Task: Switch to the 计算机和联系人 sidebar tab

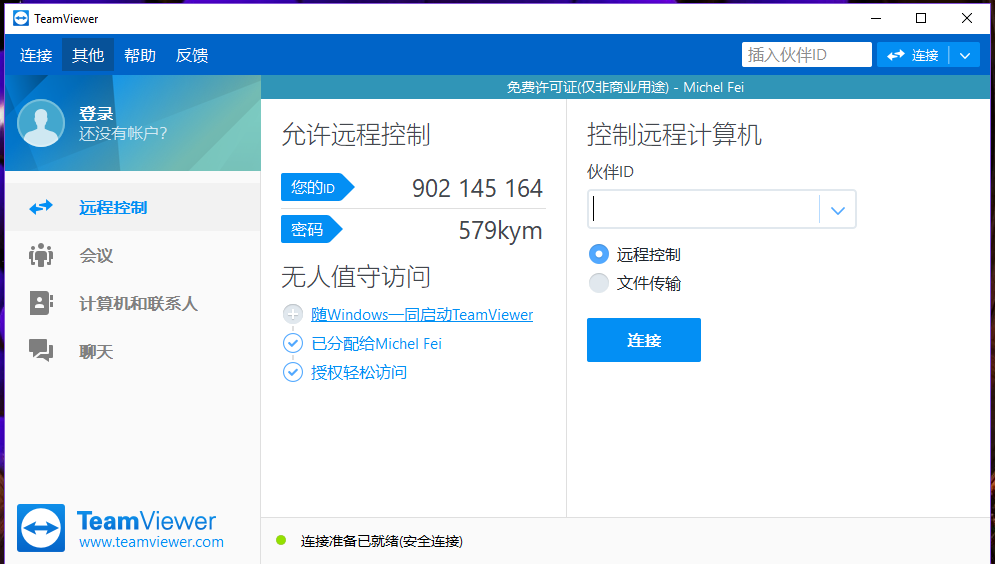Action: (133, 303)
